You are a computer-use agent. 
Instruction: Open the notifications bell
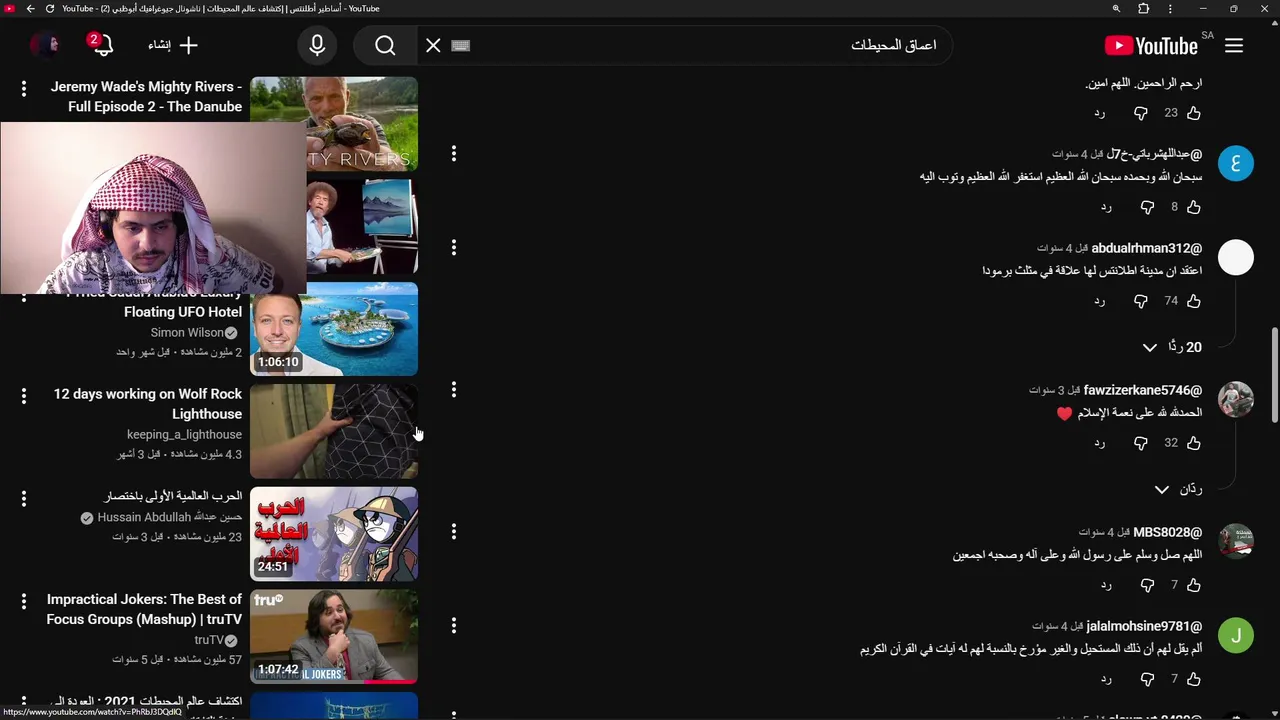pos(101,46)
